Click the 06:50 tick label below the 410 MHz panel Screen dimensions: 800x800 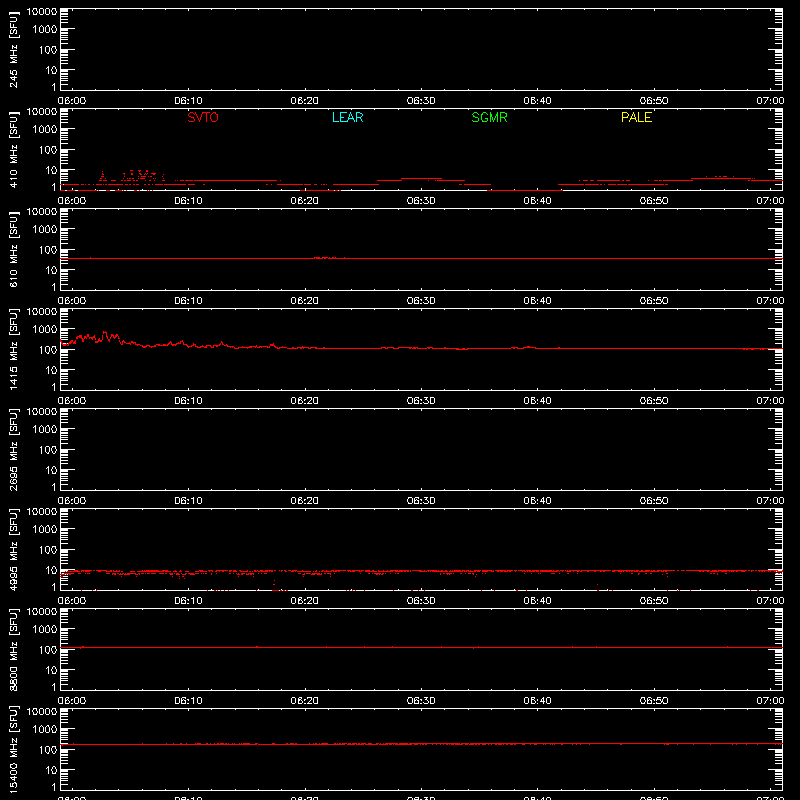[654, 201]
